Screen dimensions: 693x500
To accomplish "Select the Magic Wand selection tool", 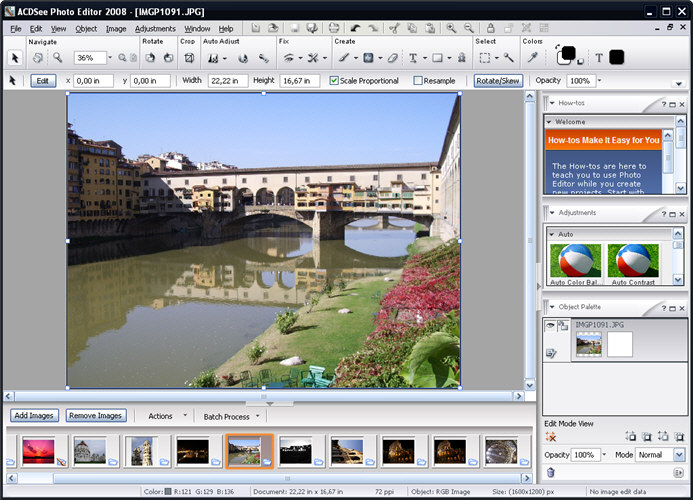I will (509, 58).
